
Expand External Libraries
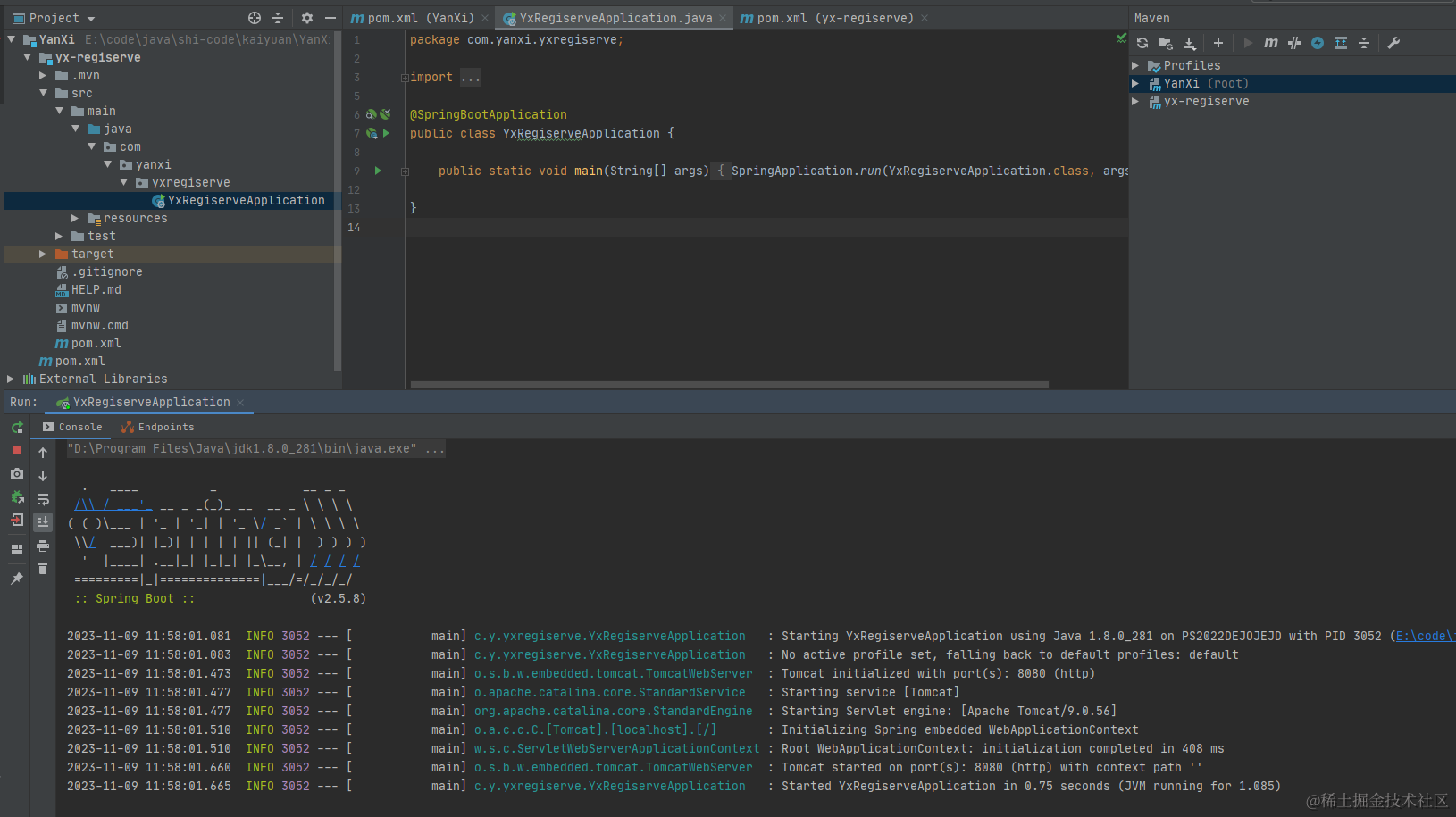[11, 379]
